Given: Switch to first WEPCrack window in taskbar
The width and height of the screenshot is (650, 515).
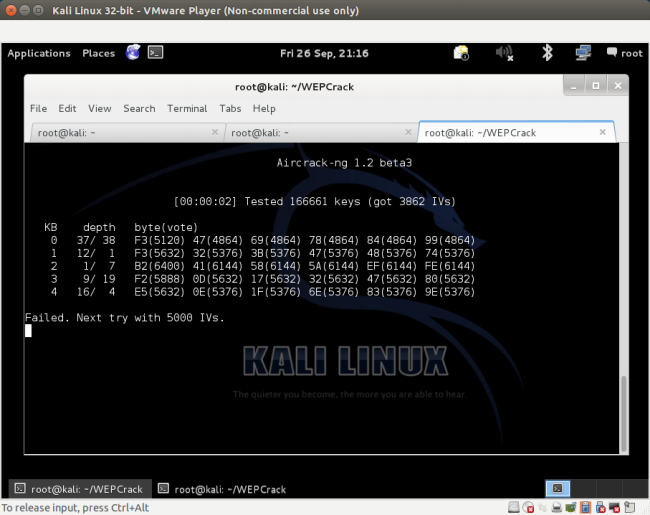Looking at the screenshot, I should click(x=78, y=489).
